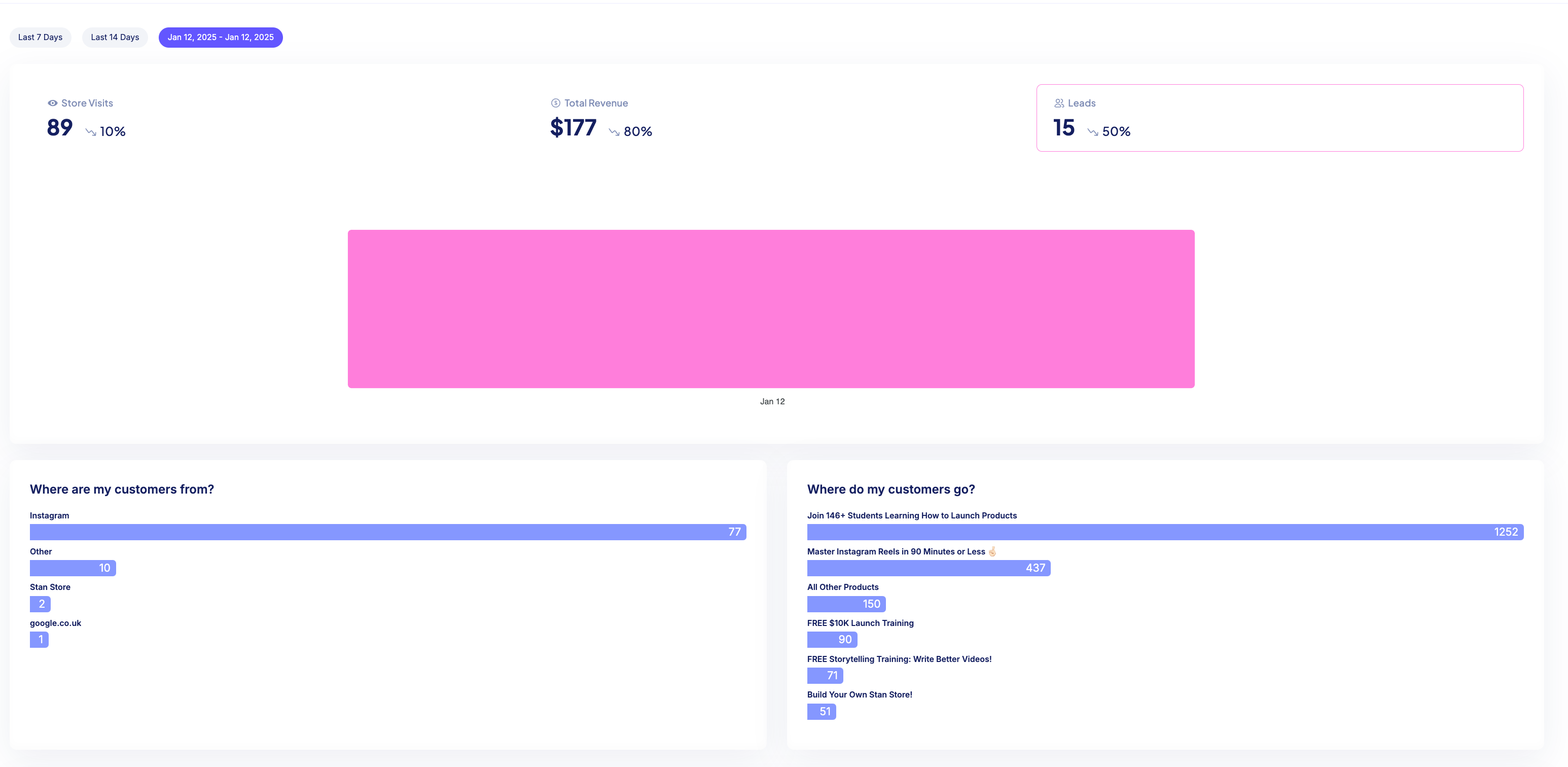Click the google.co.uk bar showing 1
The image size is (1568, 767).
(x=39, y=640)
